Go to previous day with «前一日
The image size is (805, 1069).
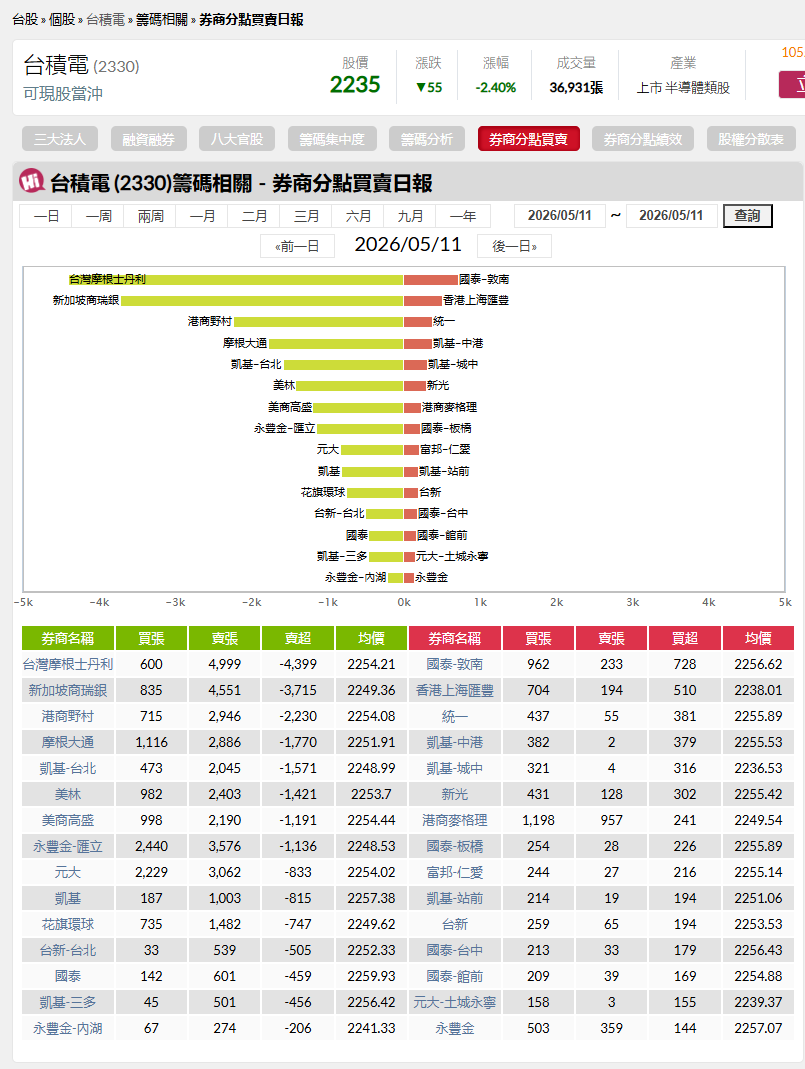(297, 246)
